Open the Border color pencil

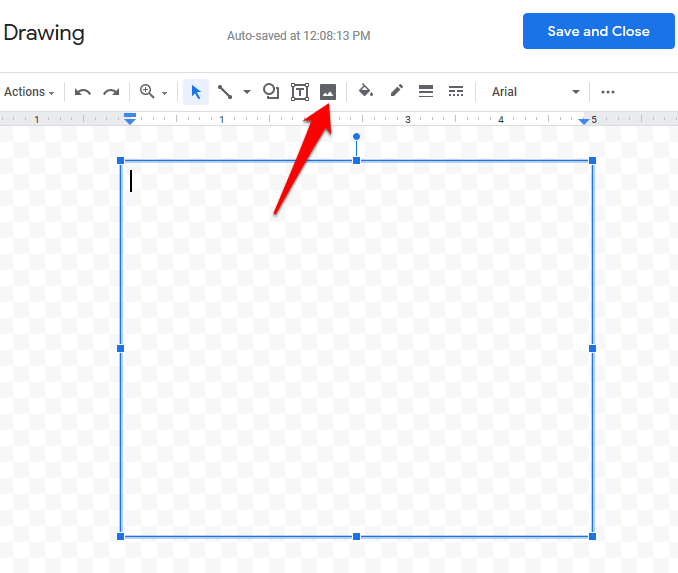pyautogui.click(x=397, y=91)
